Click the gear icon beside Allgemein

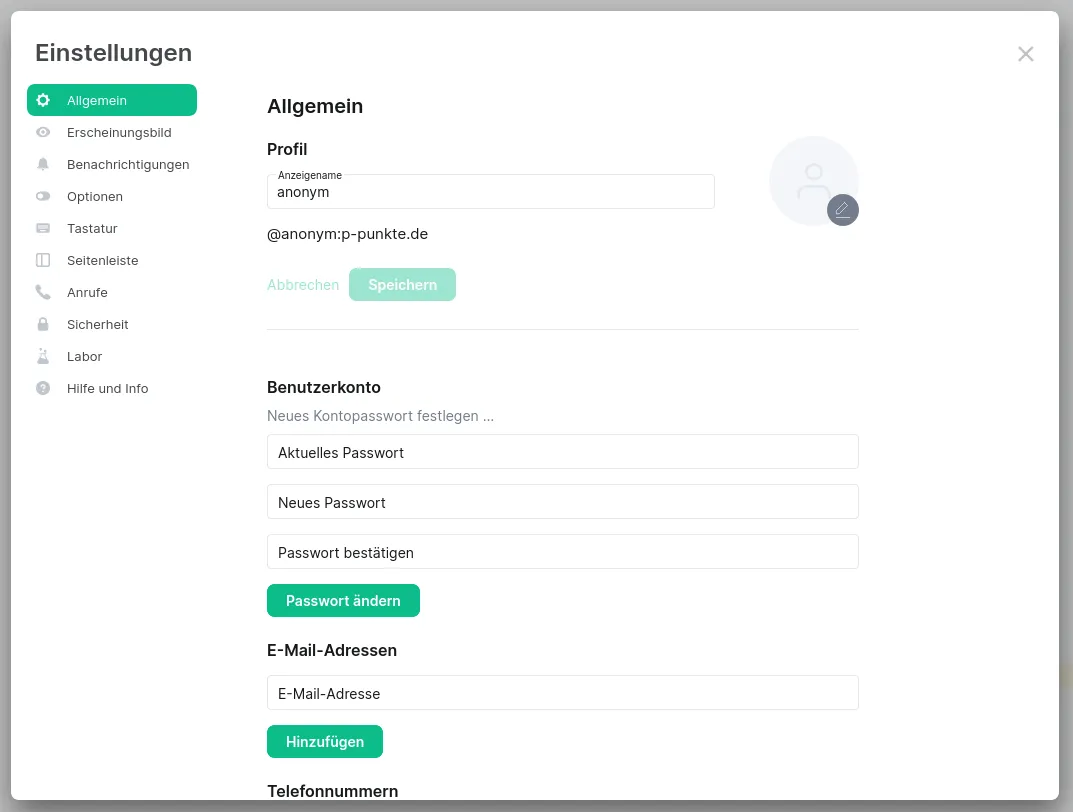point(43,100)
